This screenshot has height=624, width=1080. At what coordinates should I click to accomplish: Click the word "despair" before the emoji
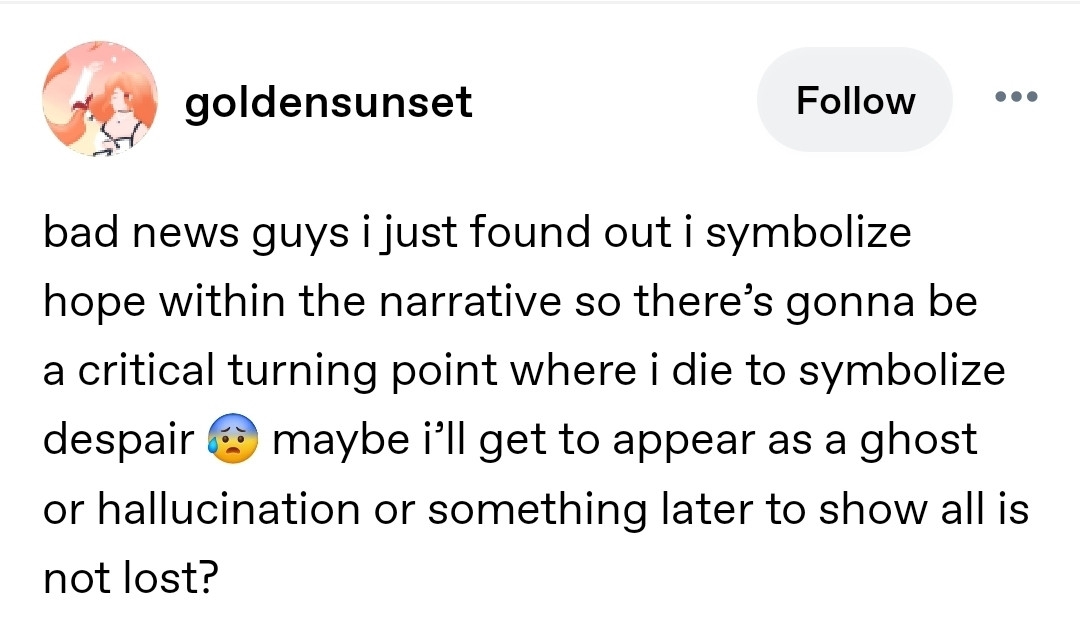click(118, 441)
